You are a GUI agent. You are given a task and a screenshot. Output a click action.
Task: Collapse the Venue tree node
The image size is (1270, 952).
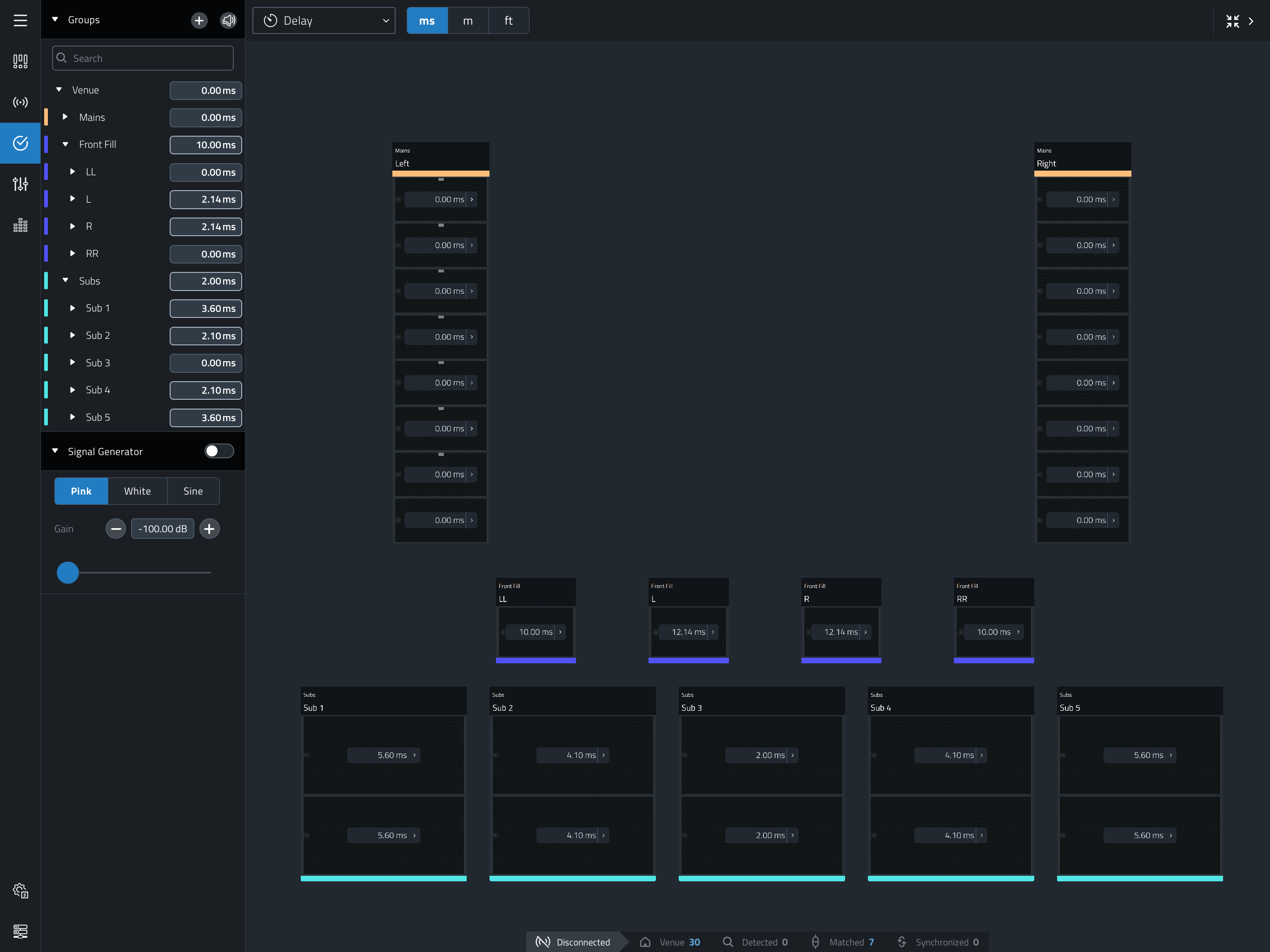click(59, 90)
